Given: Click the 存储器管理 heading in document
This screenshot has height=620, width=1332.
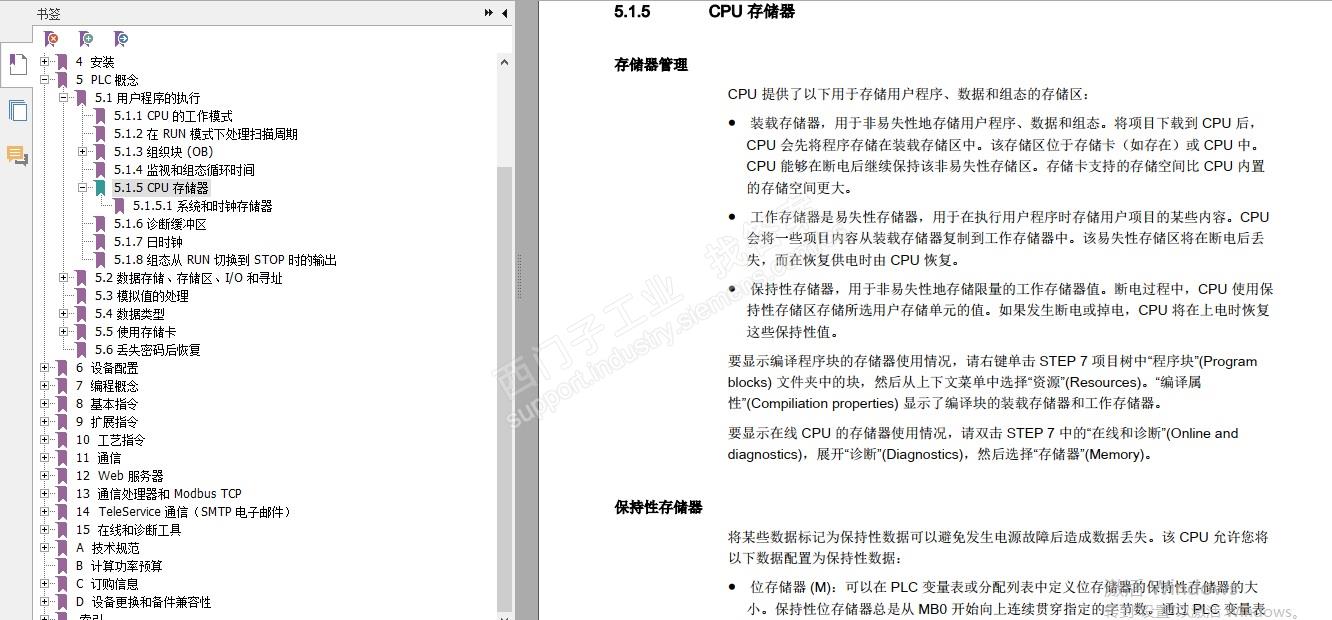Looking at the screenshot, I should pos(651,65).
